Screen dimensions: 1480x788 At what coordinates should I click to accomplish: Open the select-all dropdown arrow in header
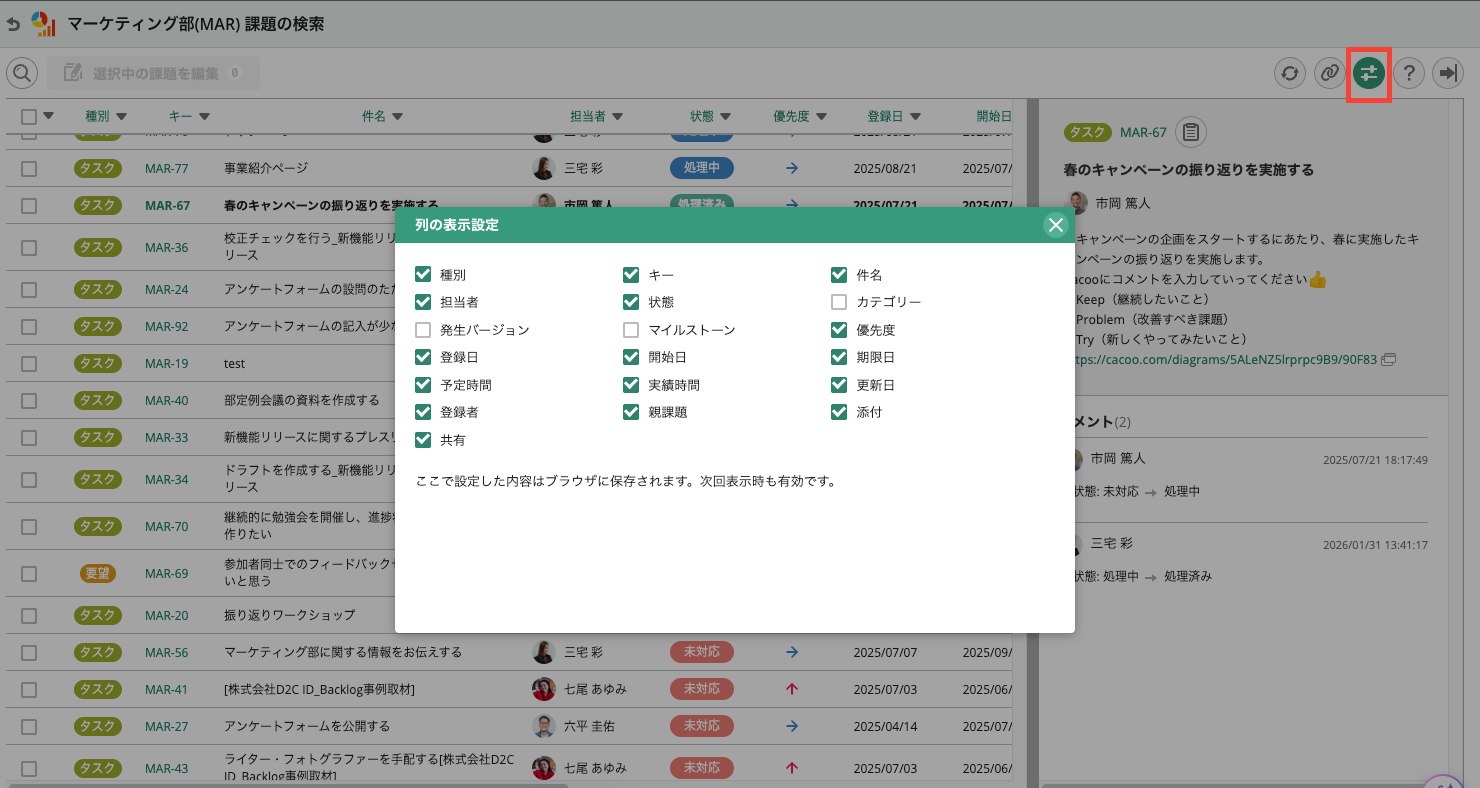48,116
